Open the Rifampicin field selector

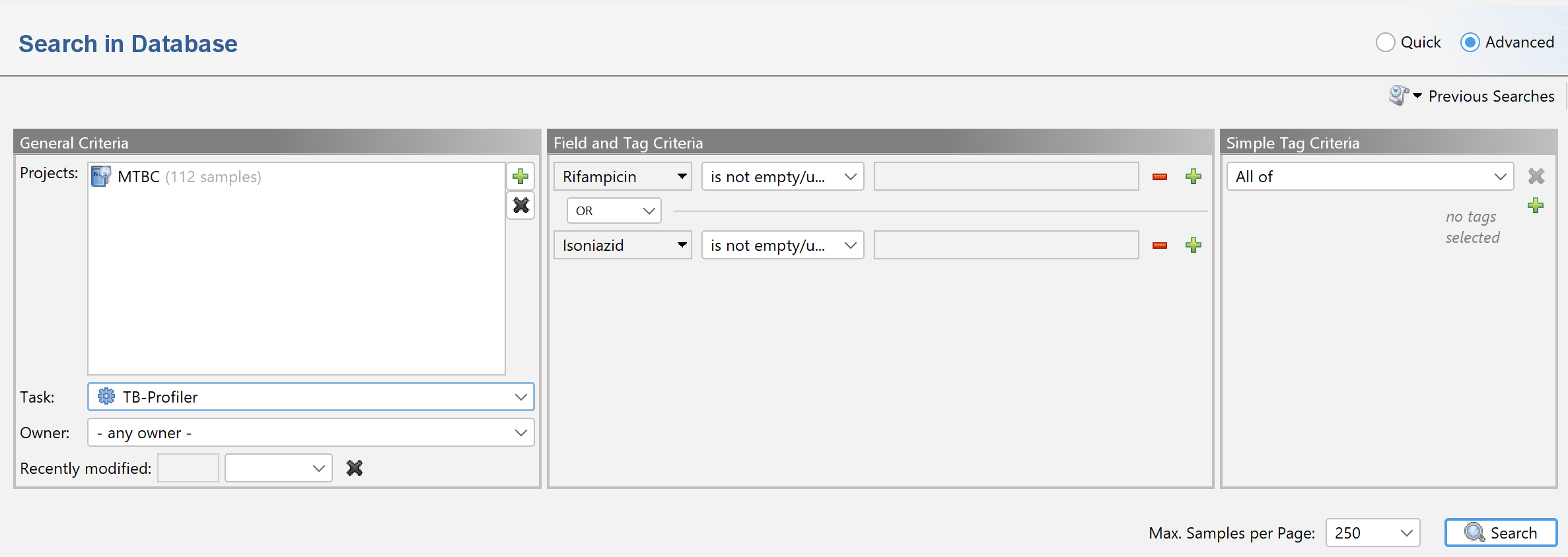pyautogui.click(x=622, y=177)
